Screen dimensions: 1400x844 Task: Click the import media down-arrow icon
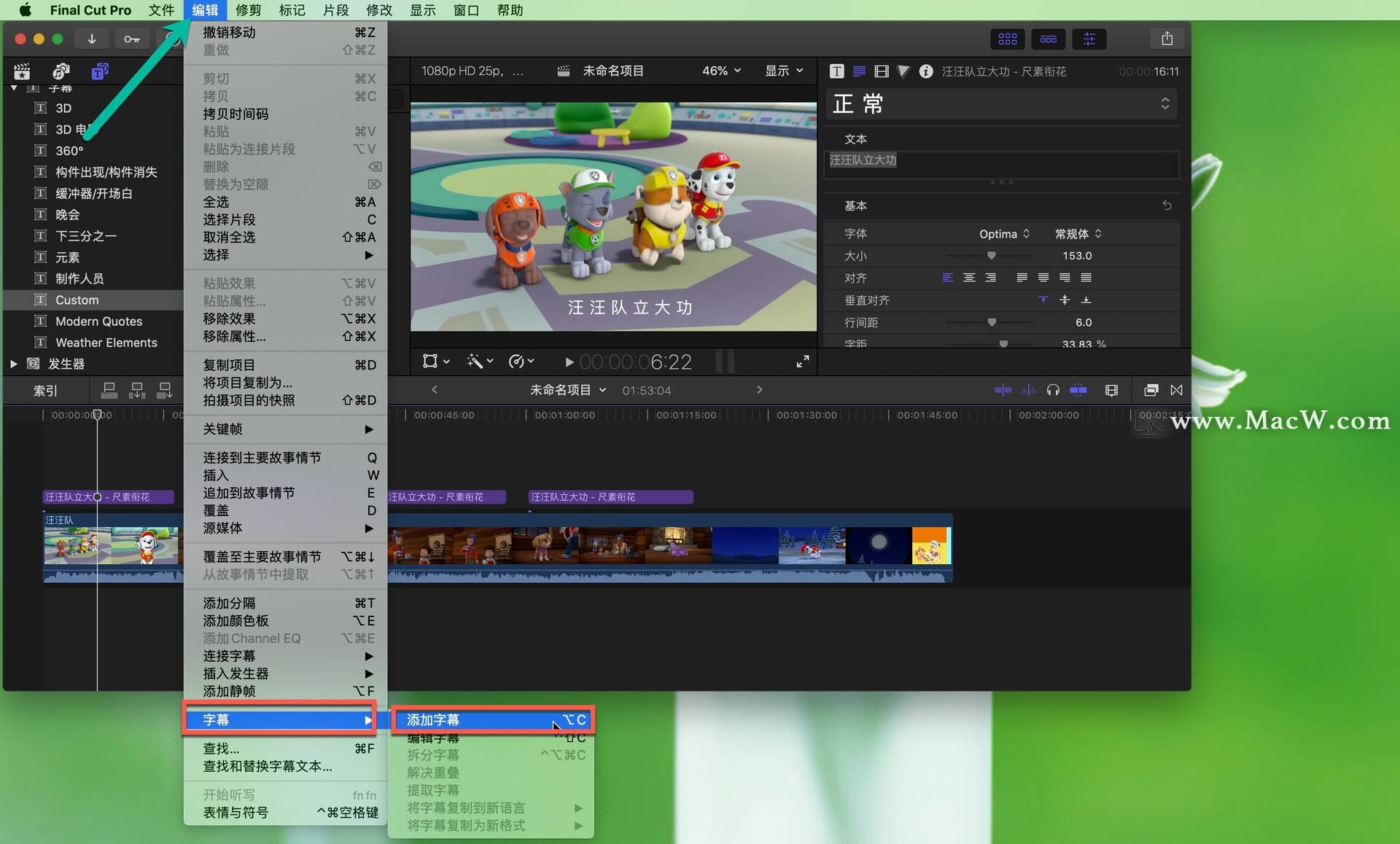pos(92,39)
